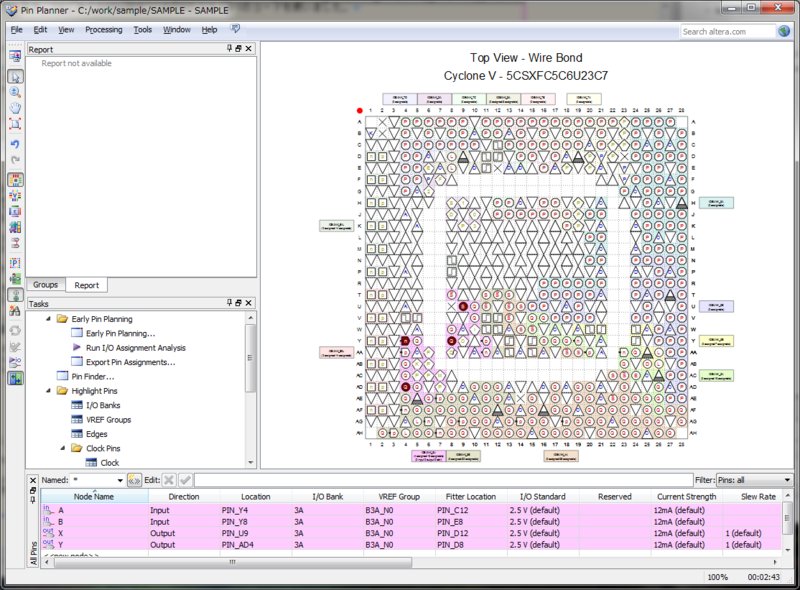The height and width of the screenshot is (590, 800).
Task: Click the greyed Redo arrow
Action: pos(15,160)
